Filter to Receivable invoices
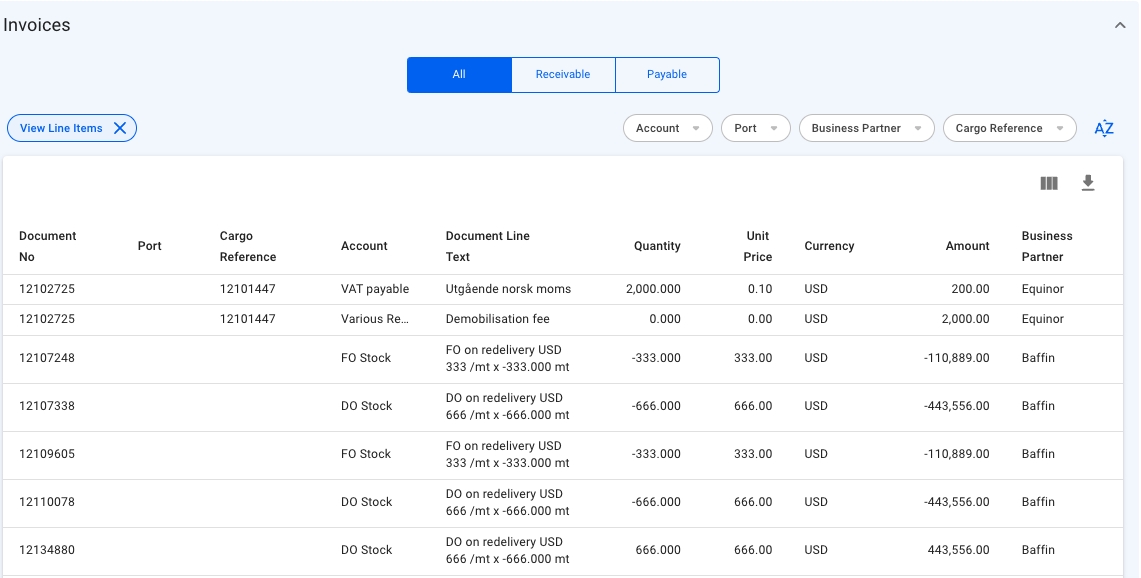1141x578 pixels. [563, 75]
